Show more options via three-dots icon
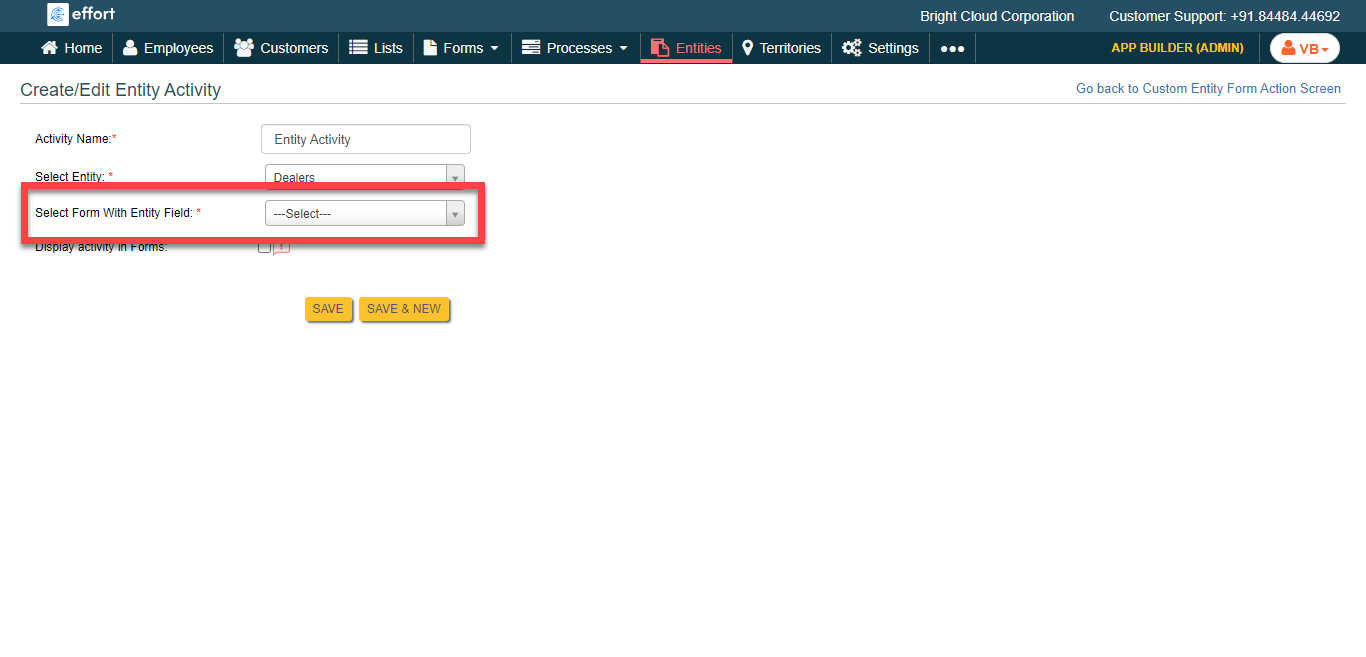 click(x=952, y=48)
